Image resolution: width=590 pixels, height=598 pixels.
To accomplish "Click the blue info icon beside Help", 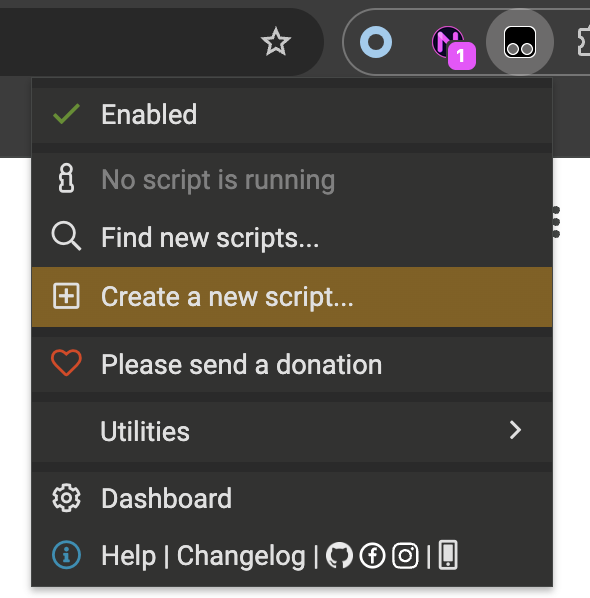I will tap(66, 555).
